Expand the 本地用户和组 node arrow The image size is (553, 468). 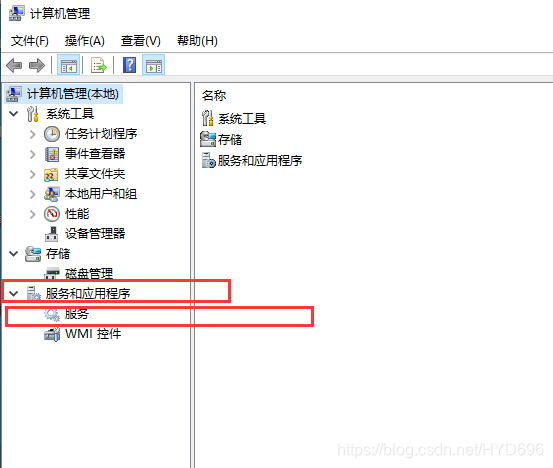(x=32, y=194)
